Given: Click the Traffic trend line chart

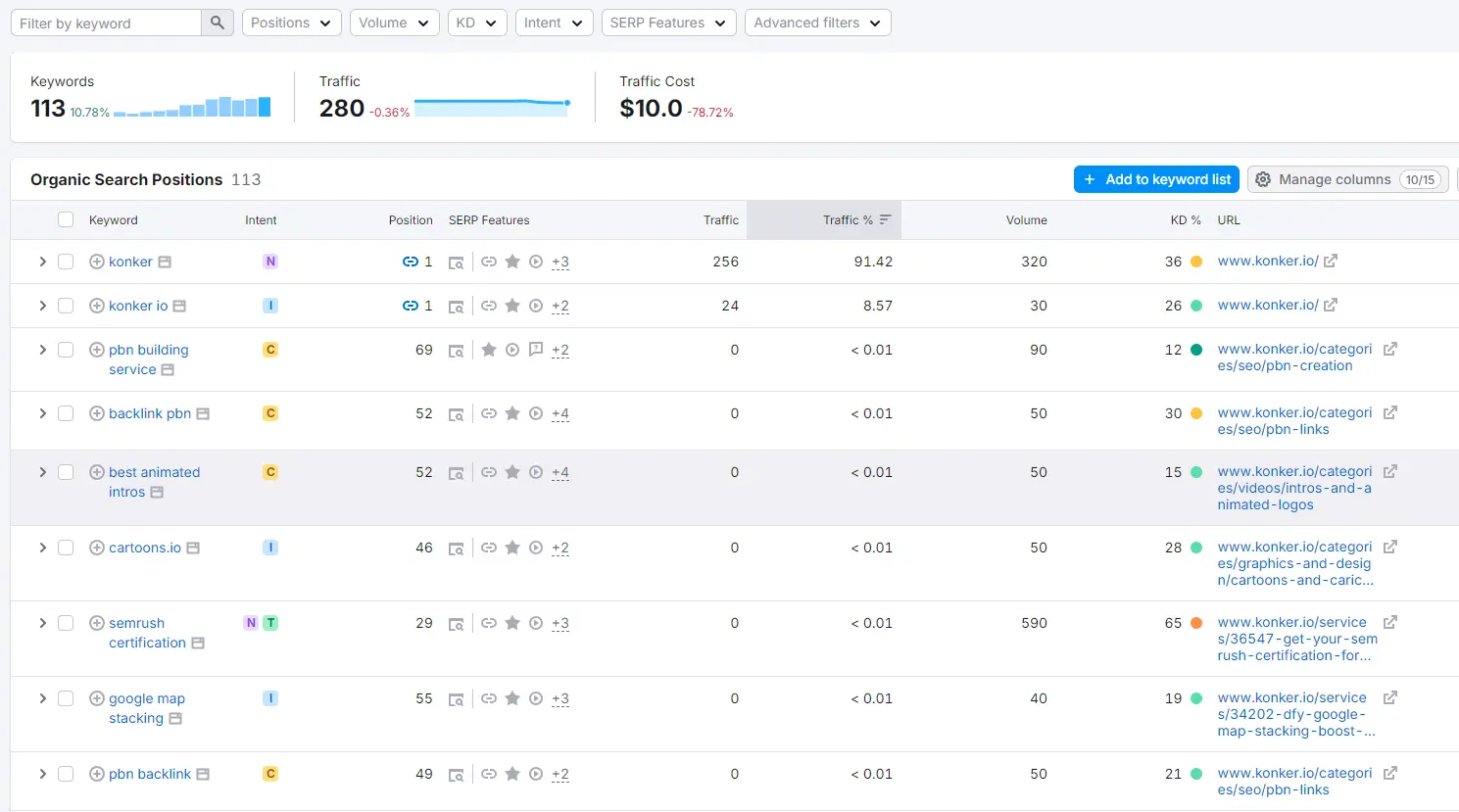Looking at the screenshot, I should (x=492, y=107).
